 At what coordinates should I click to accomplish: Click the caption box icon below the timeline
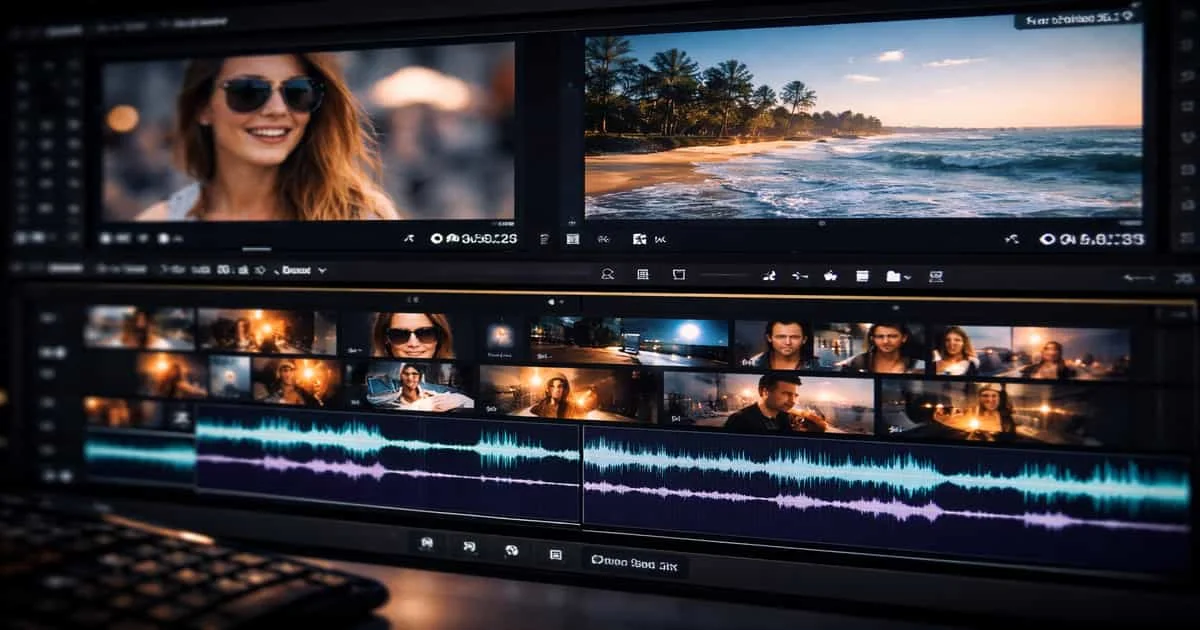click(x=556, y=554)
